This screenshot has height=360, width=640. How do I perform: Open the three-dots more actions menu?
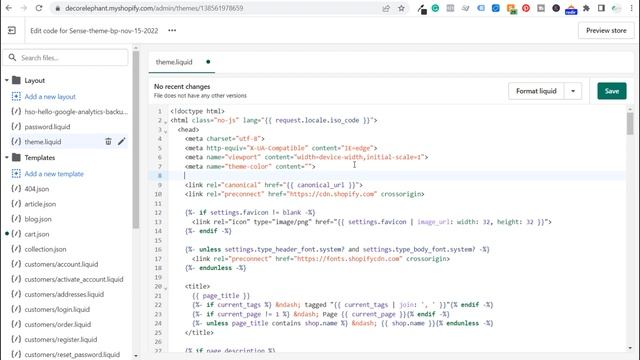click(172, 30)
